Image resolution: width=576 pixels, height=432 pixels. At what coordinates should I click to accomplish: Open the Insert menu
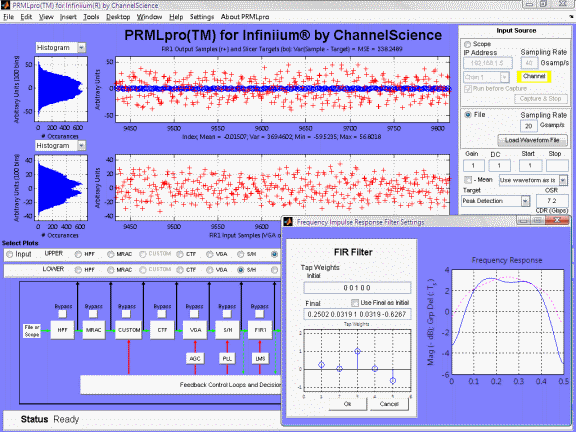pos(68,17)
